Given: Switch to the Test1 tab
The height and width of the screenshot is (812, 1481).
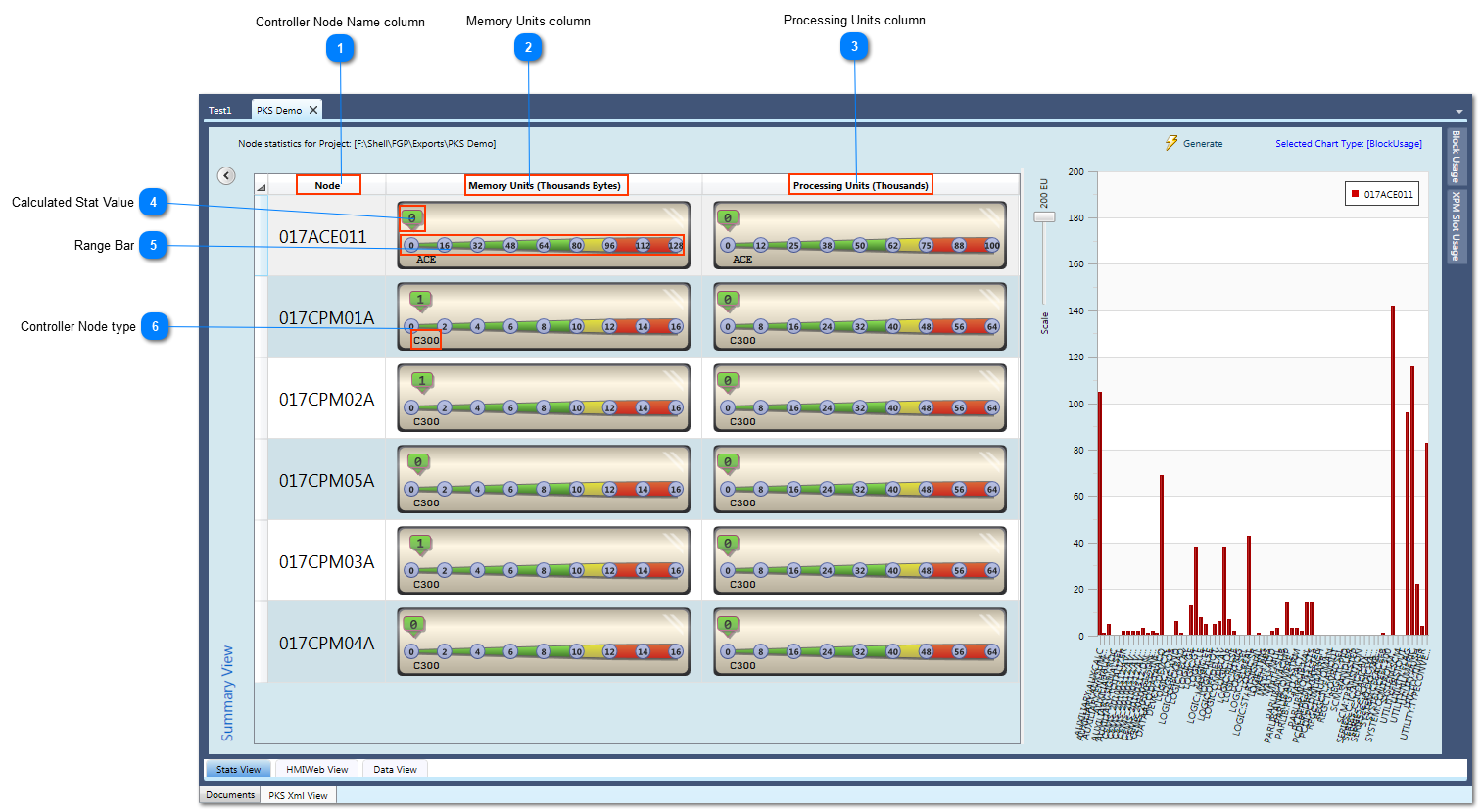Looking at the screenshot, I should pyautogui.click(x=220, y=111).
